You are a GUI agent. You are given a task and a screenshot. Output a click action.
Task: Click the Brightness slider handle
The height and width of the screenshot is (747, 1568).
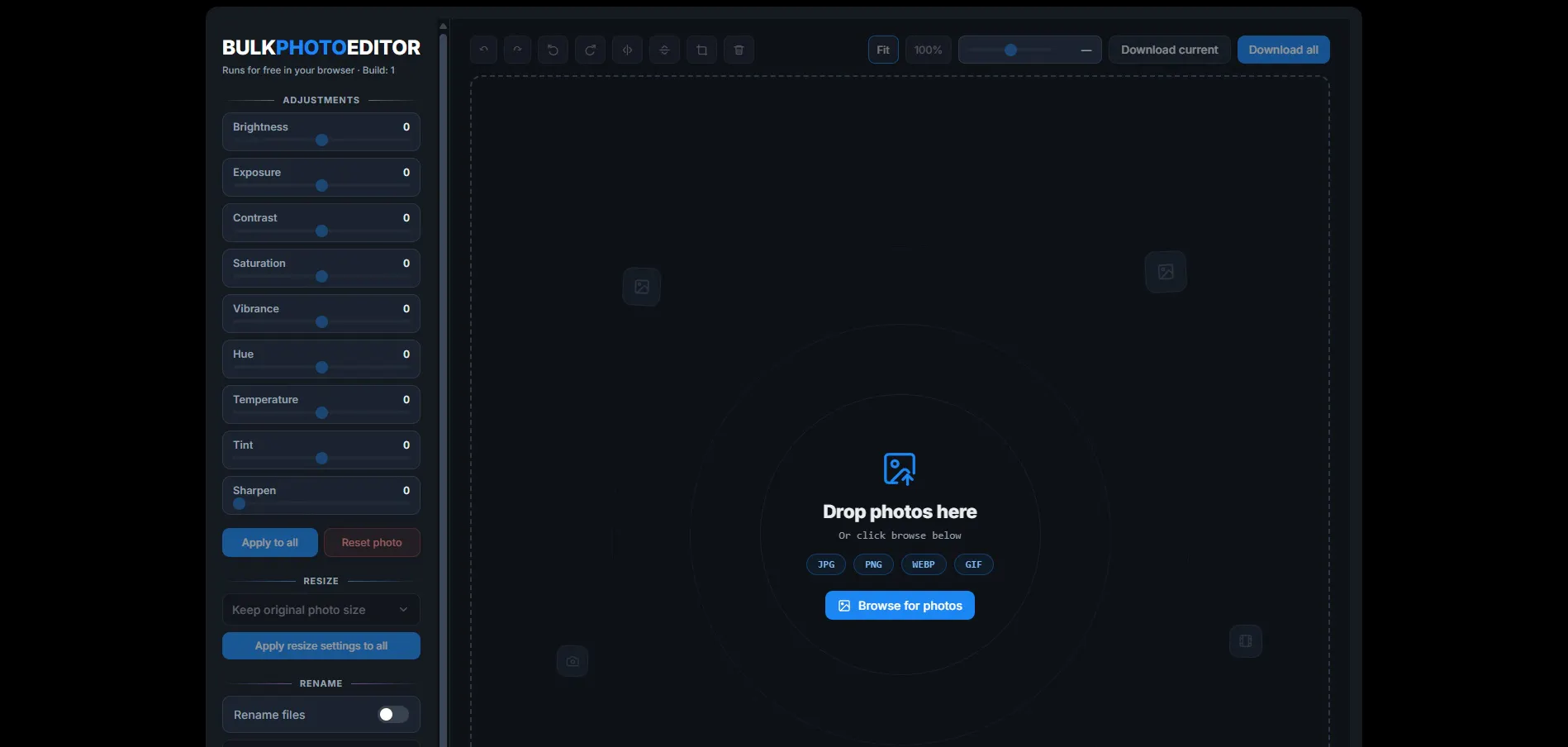click(322, 140)
